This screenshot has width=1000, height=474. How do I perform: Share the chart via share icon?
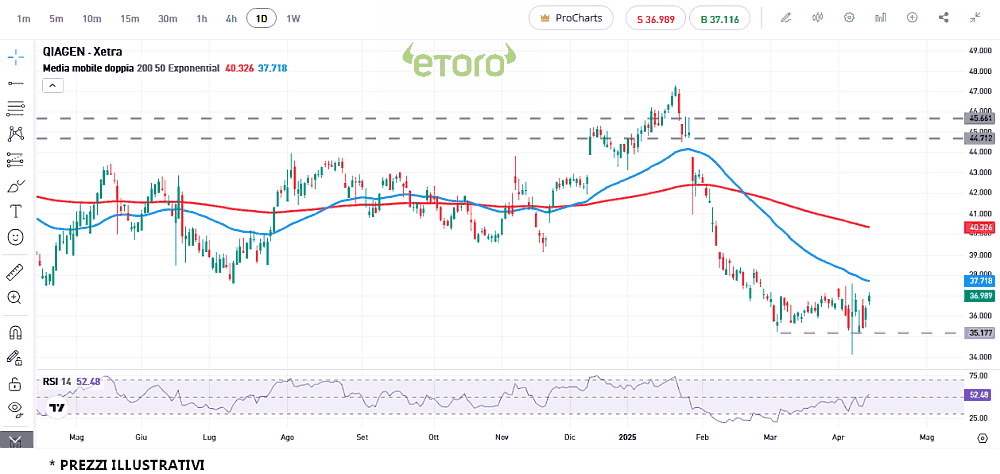coord(944,18)
